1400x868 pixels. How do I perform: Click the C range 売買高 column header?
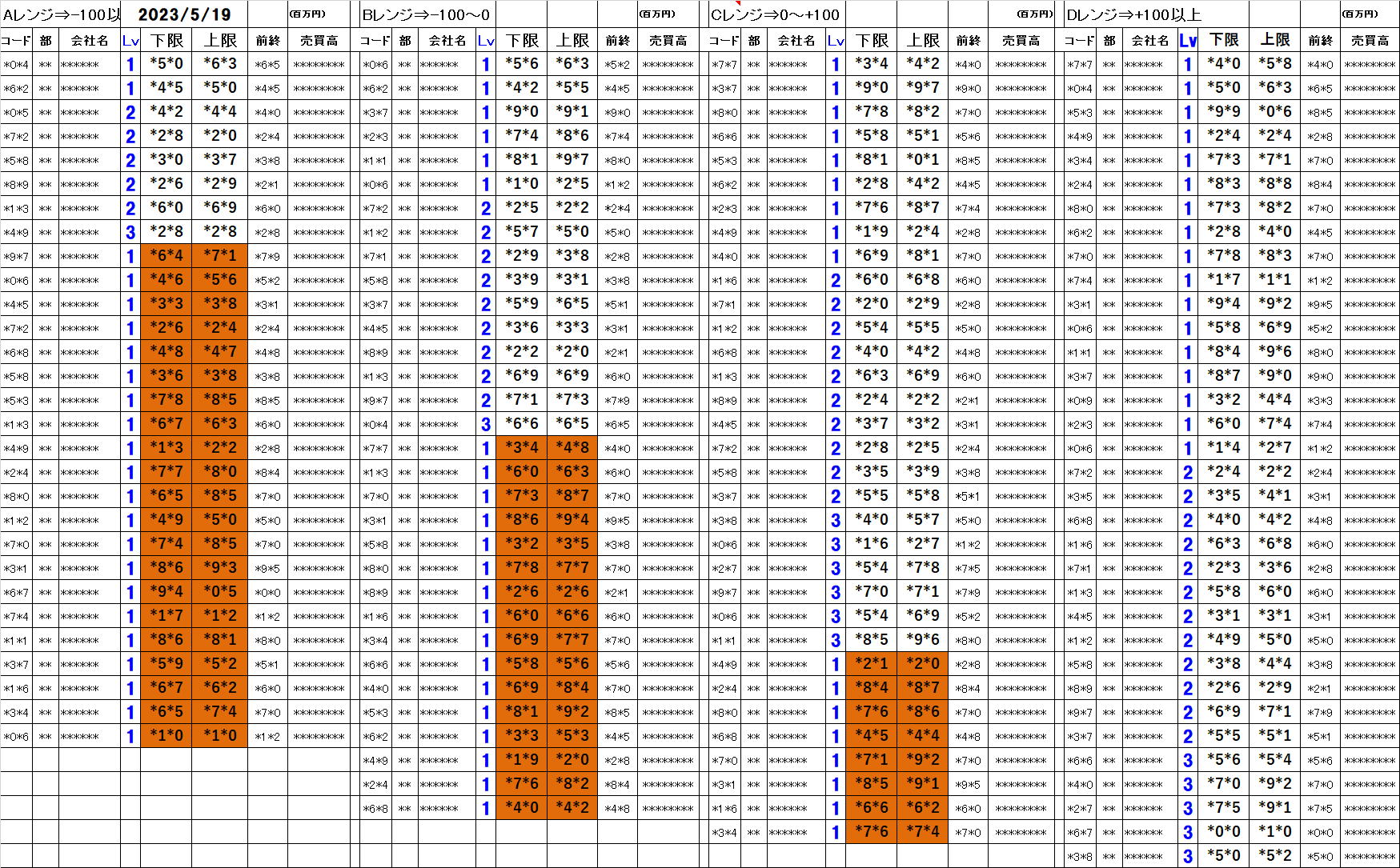click(1021, 40)
